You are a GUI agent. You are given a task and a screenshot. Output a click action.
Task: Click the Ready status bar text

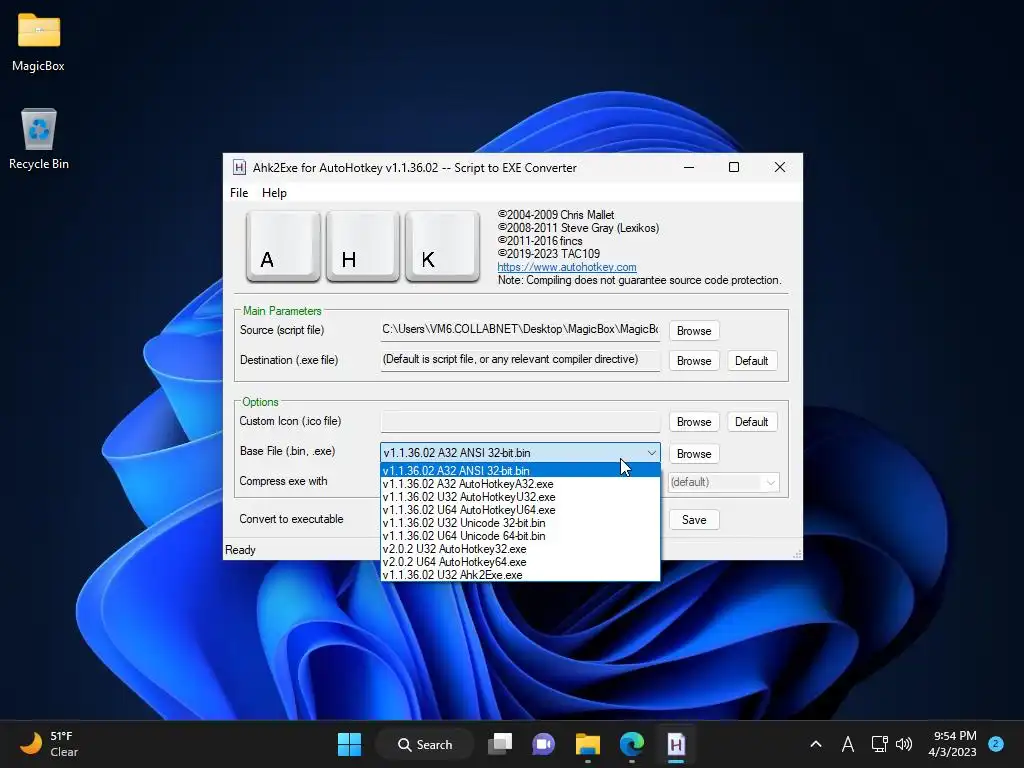pyautogui.click(x=240, y=550)
